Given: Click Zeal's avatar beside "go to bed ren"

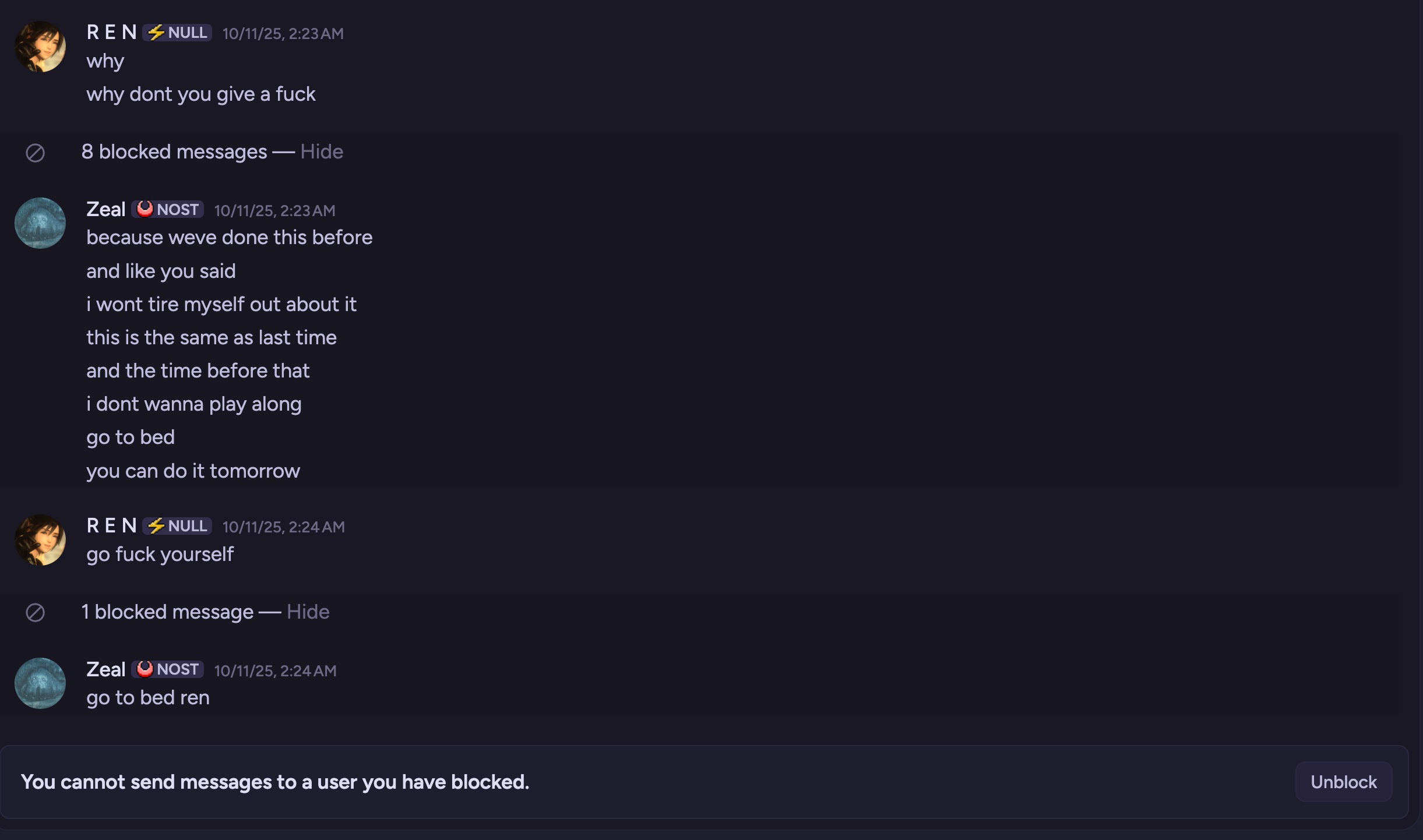Looking at the screenshot, I should tap(40, 683).
